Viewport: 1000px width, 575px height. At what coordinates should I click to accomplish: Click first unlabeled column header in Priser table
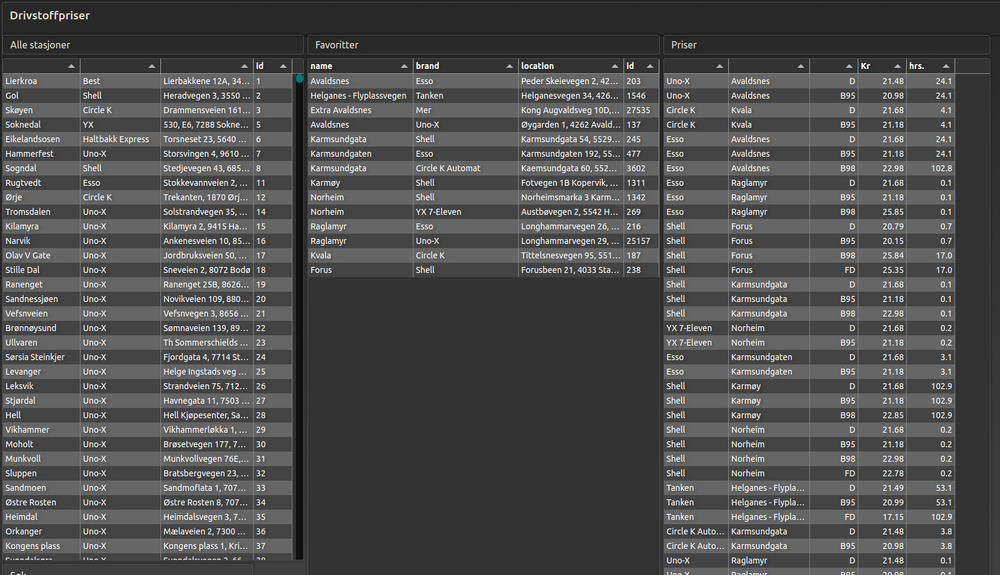[x=694, y=66]
